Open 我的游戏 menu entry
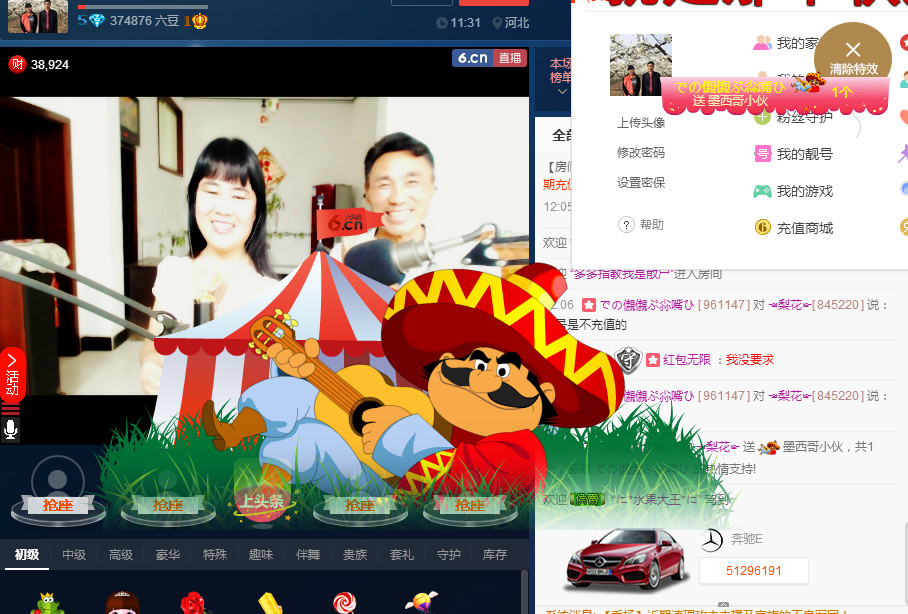 [804, 191]
